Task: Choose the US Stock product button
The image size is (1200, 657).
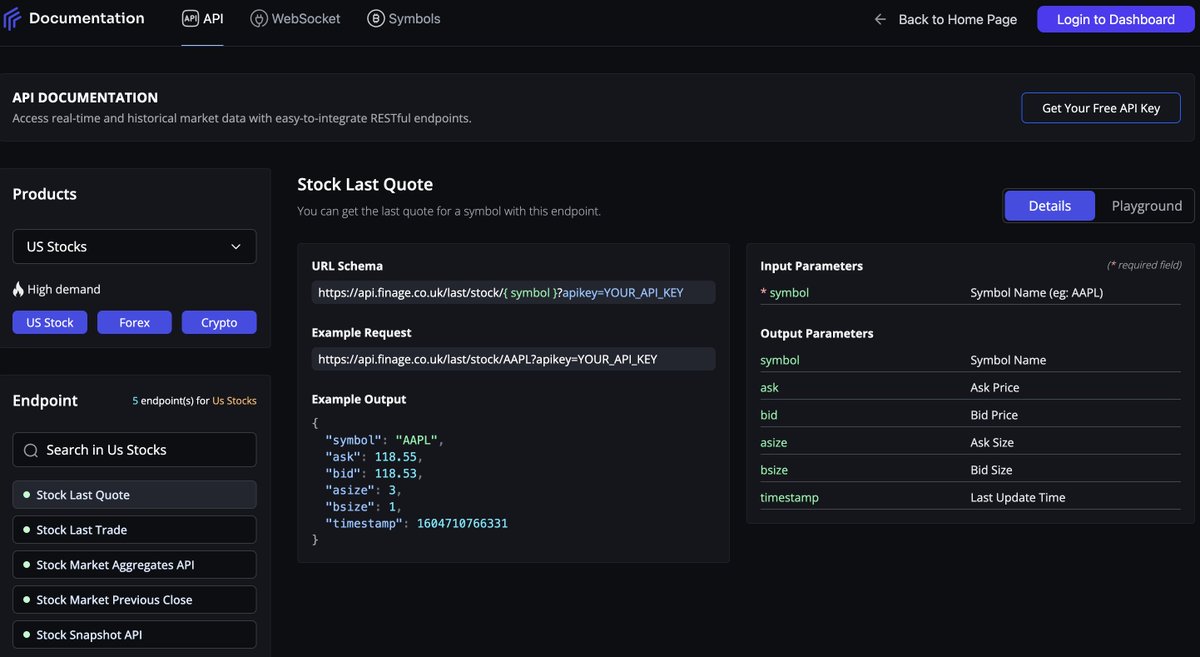Action: (50, 322)
